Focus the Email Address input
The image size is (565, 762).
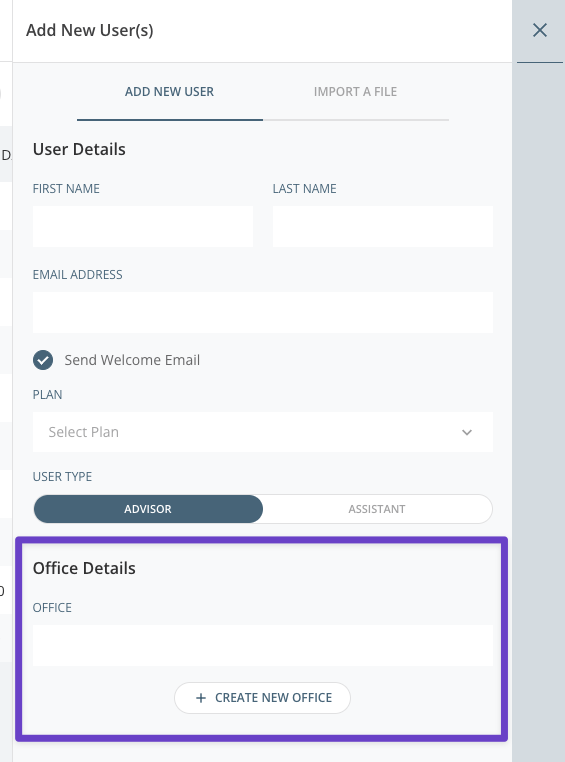coord(263,312)
